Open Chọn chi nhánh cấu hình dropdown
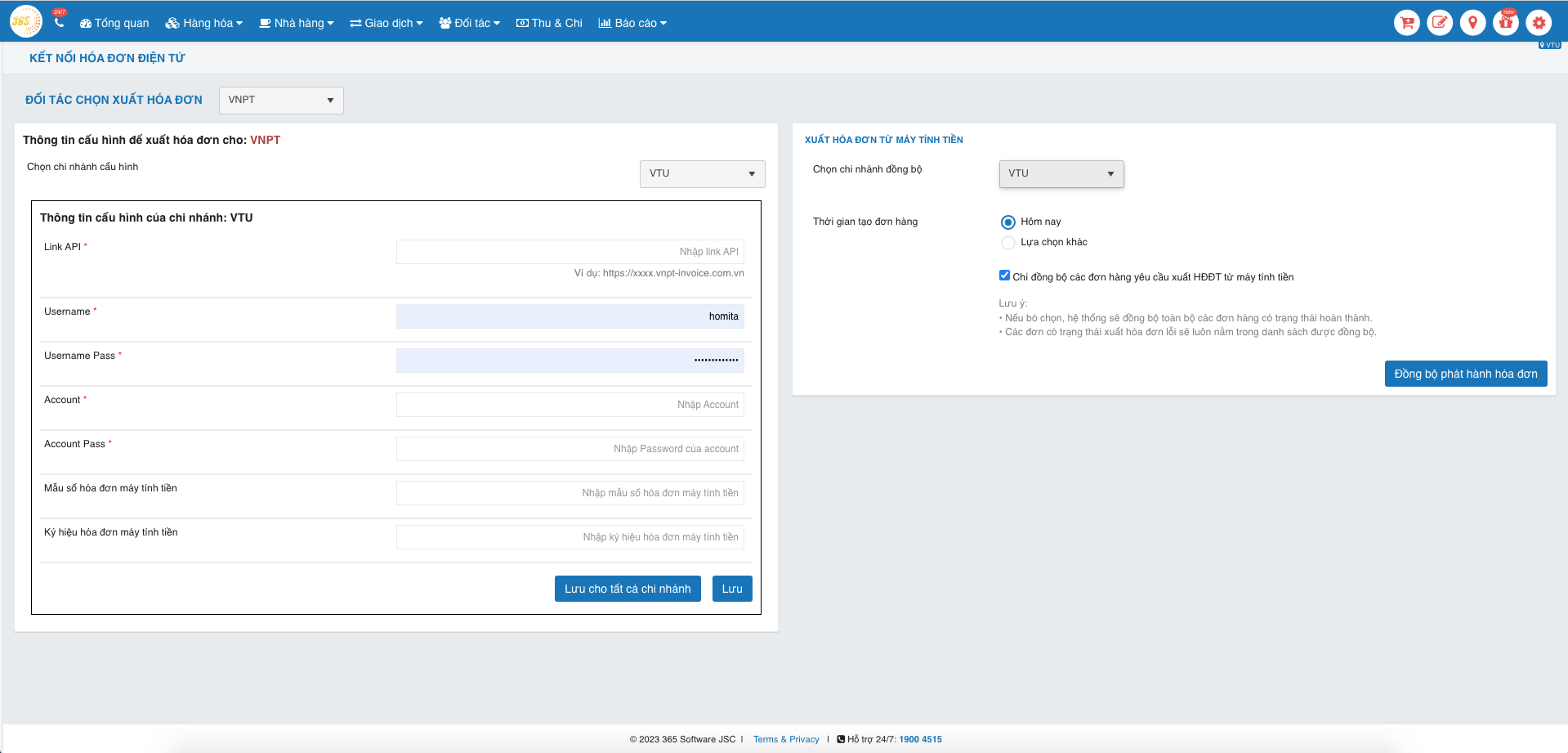1568x753 pixels. coord(702,173)
